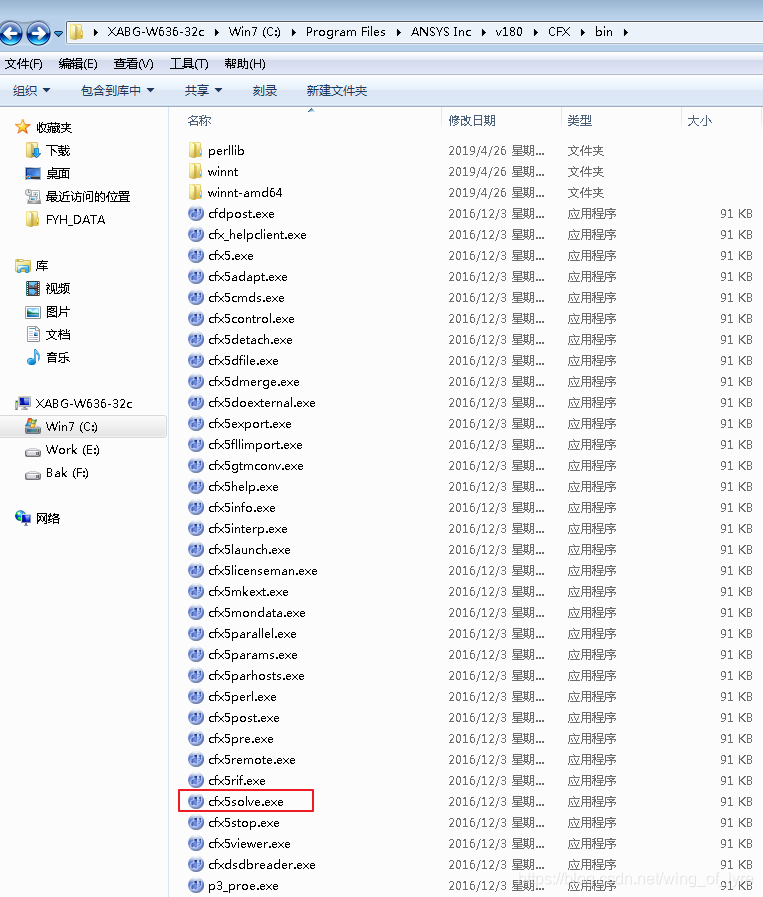Select the cfx5parallel.exe file name
The height and width of the screenshot is (897, 763).
[252, 634]
